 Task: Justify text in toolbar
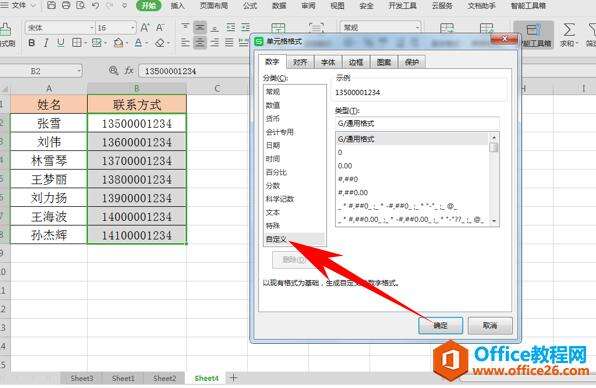[x=229, y=42]
